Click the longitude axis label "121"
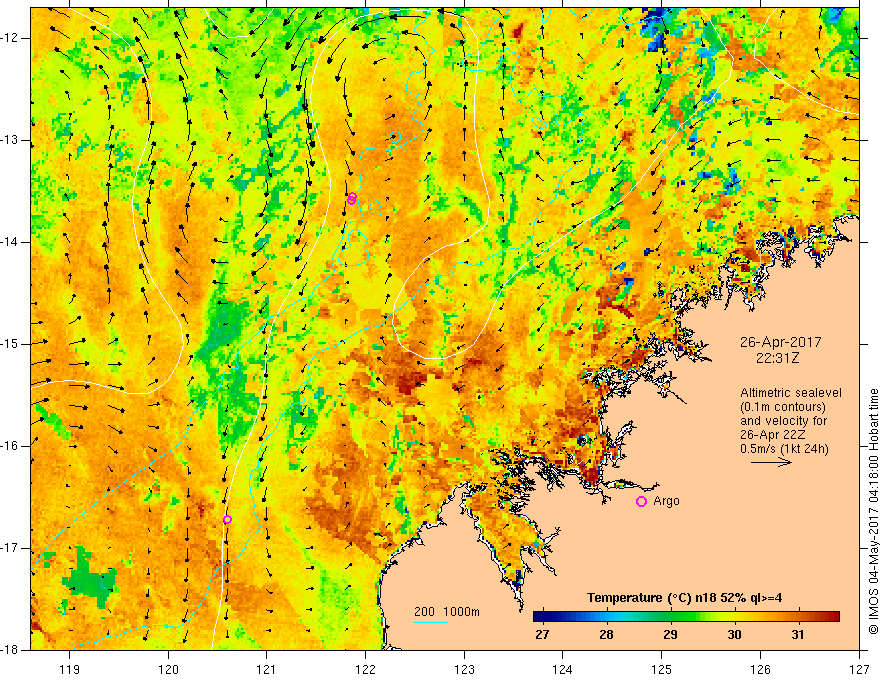 [x=267, y=669]
